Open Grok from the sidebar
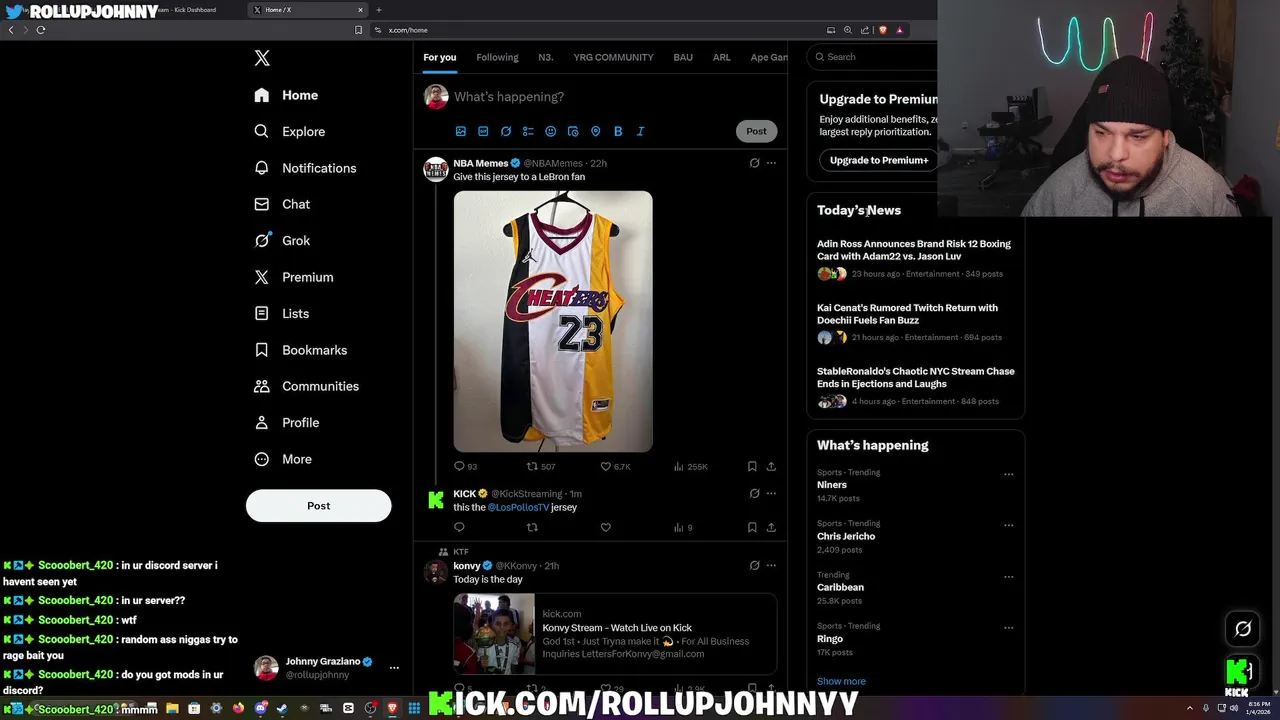 coord(282,240)
